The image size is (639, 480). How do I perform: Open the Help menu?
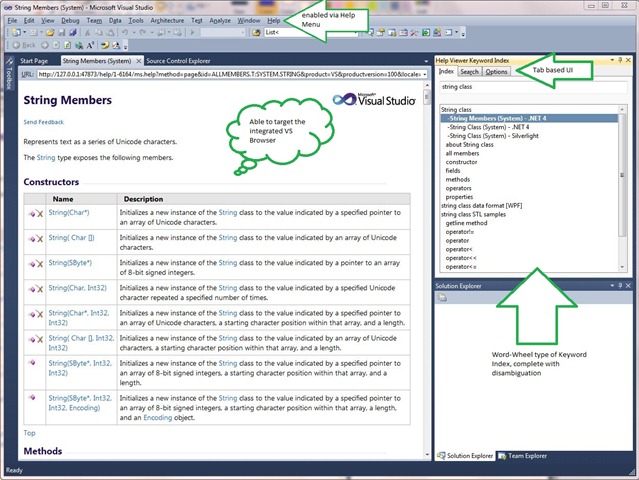[273, 20]
